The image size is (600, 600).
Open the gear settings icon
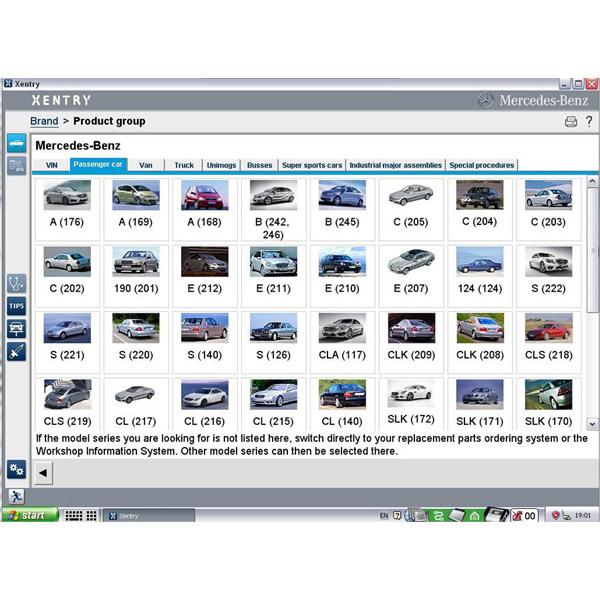(16, 470)
